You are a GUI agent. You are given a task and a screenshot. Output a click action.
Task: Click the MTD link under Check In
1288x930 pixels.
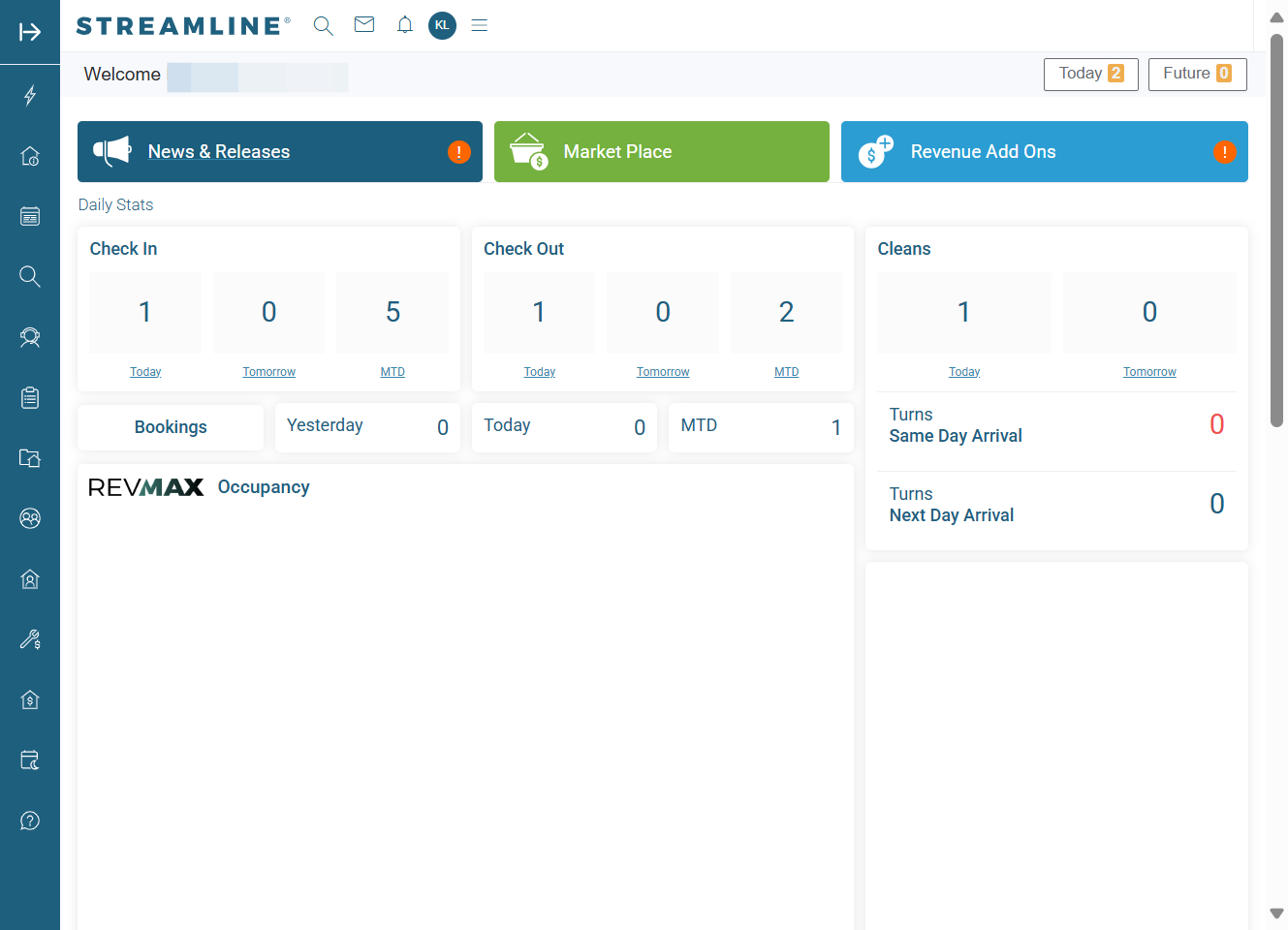tap(393, 372)
